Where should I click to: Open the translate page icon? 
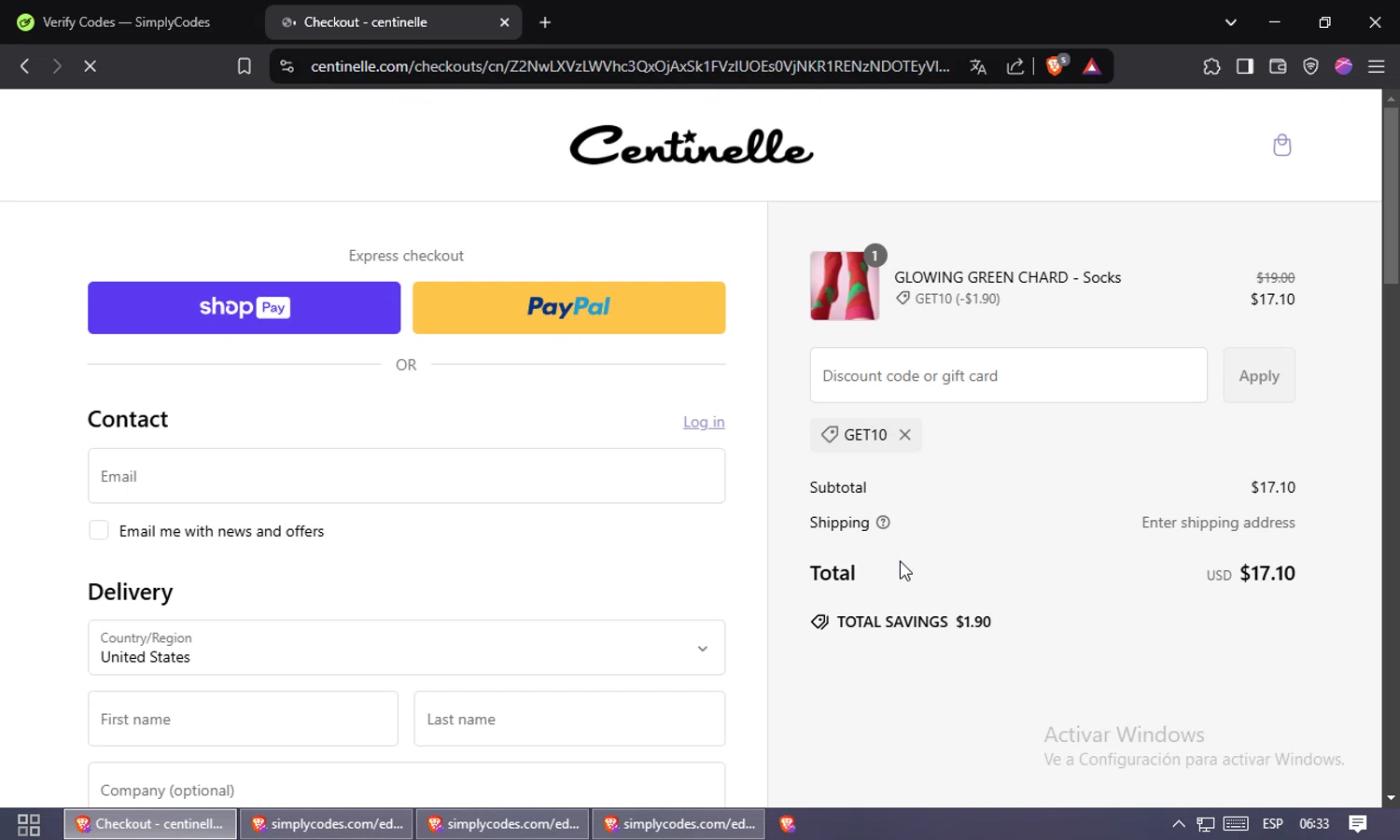coord(977,66)
